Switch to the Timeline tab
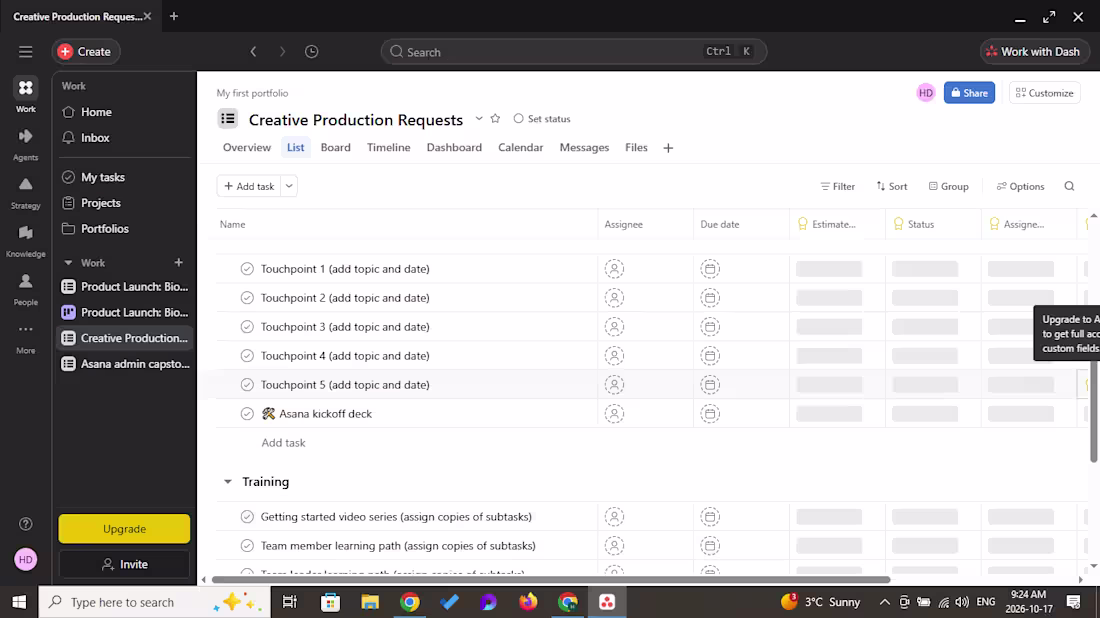This screenshot has width=1100, height=618. point(389,147)
